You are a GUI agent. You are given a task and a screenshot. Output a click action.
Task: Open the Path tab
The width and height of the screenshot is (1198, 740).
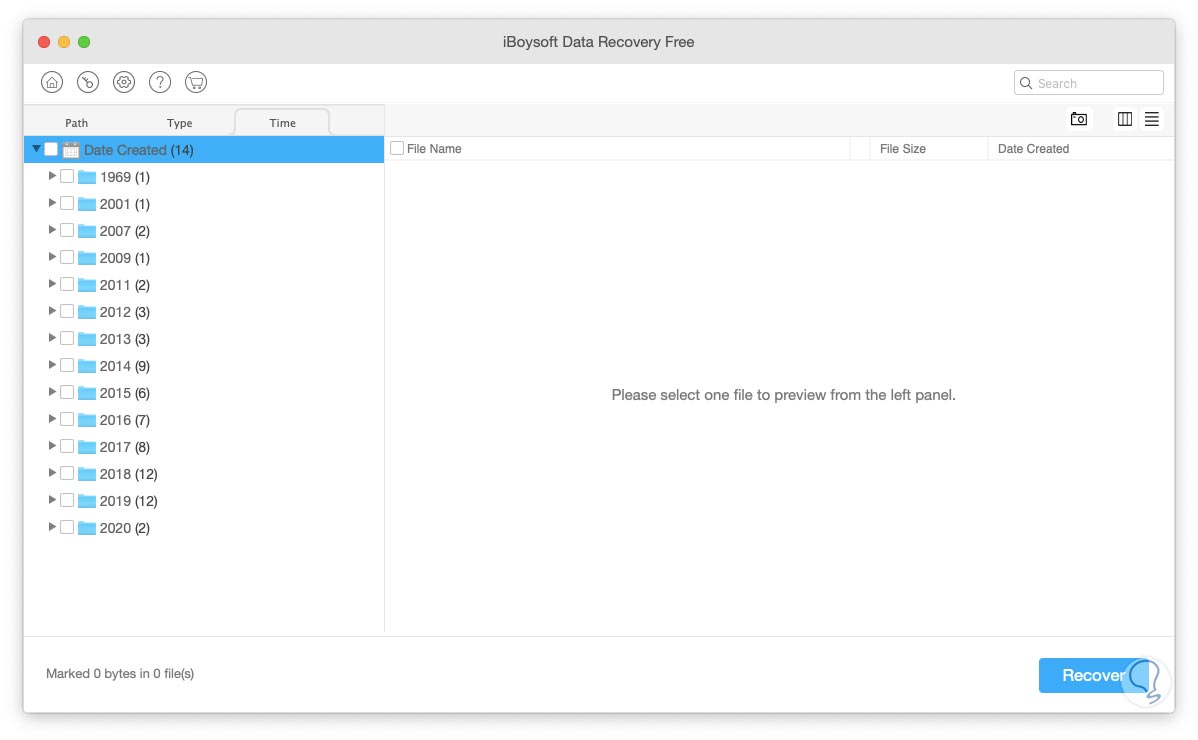point(76,123)
